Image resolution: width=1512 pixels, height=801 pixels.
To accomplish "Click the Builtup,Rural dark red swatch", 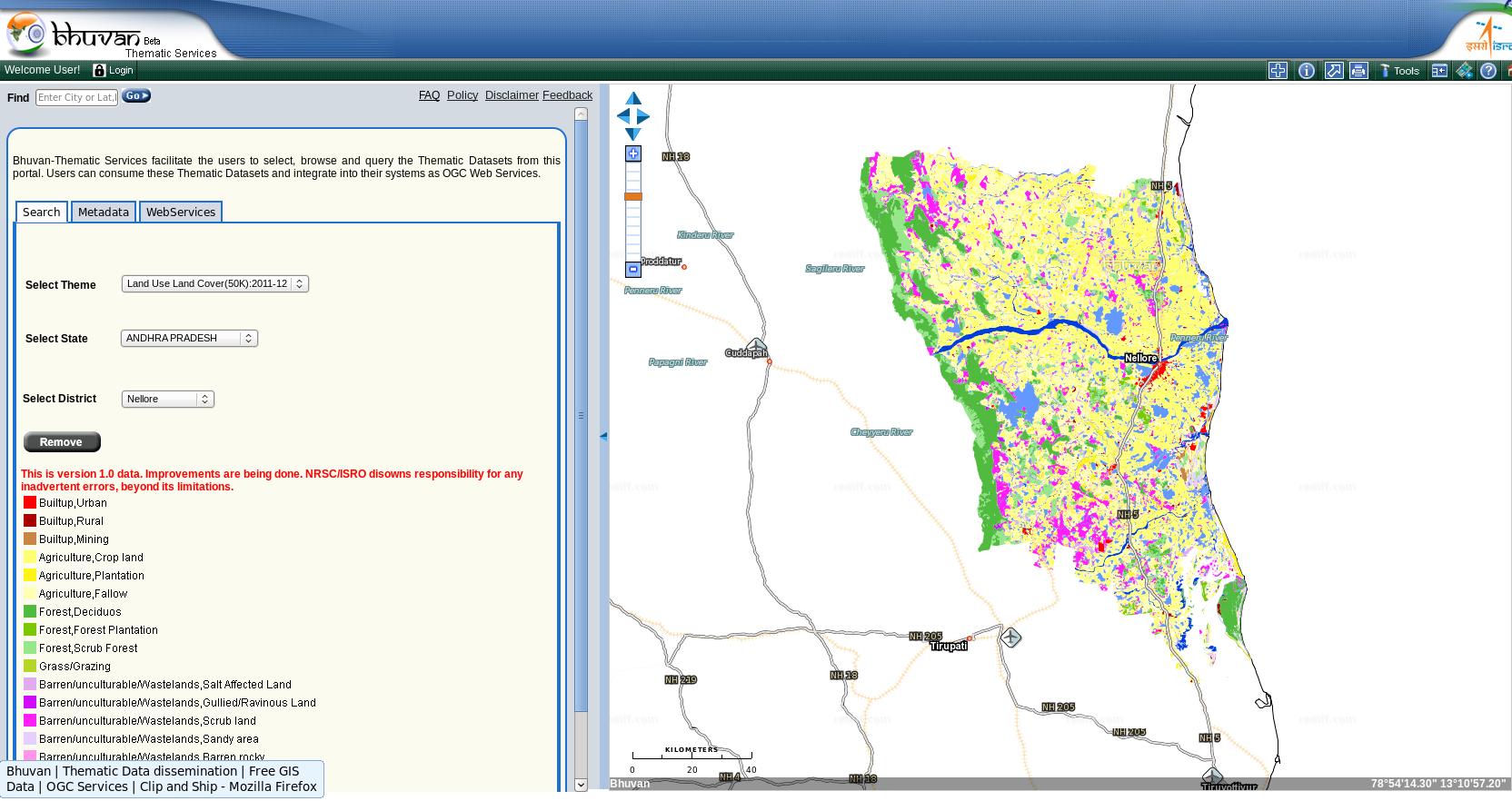I will pyautogui.click(x=30, y=520).
